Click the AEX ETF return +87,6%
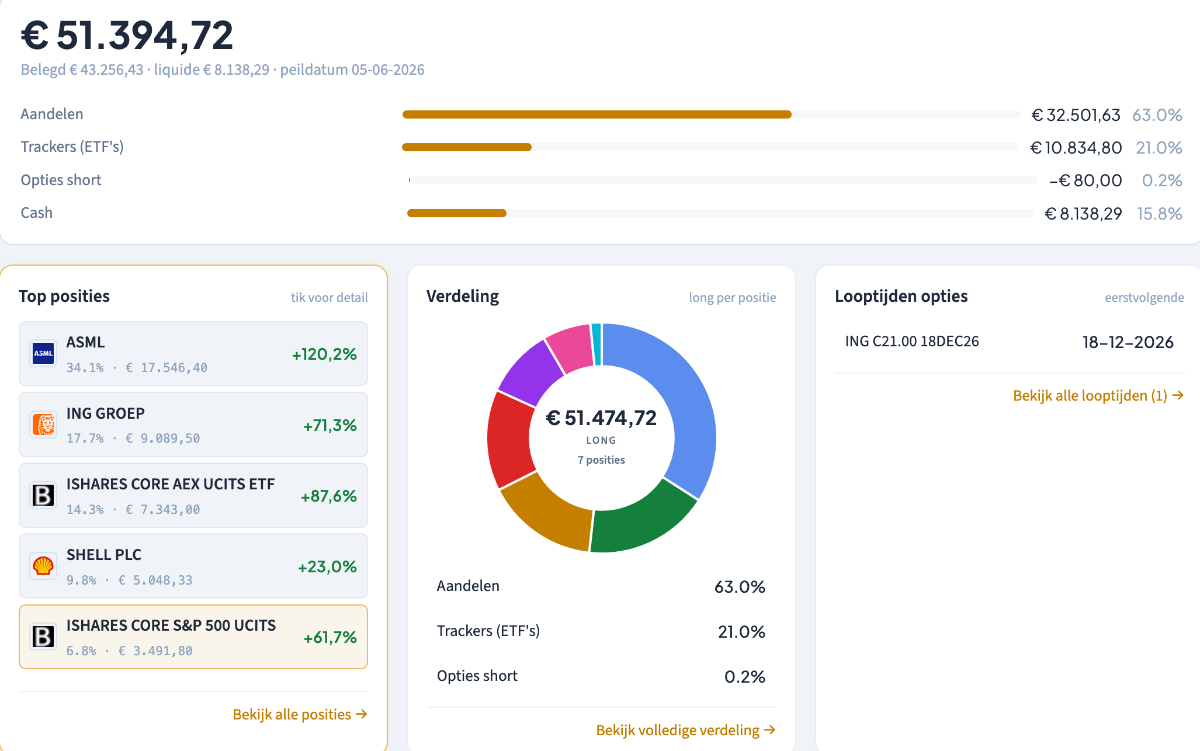 point(330,496)
